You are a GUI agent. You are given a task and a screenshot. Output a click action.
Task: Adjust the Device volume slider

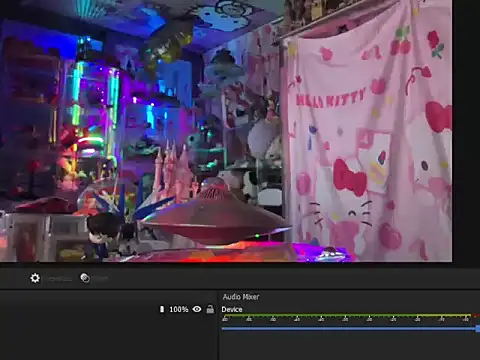351,329
